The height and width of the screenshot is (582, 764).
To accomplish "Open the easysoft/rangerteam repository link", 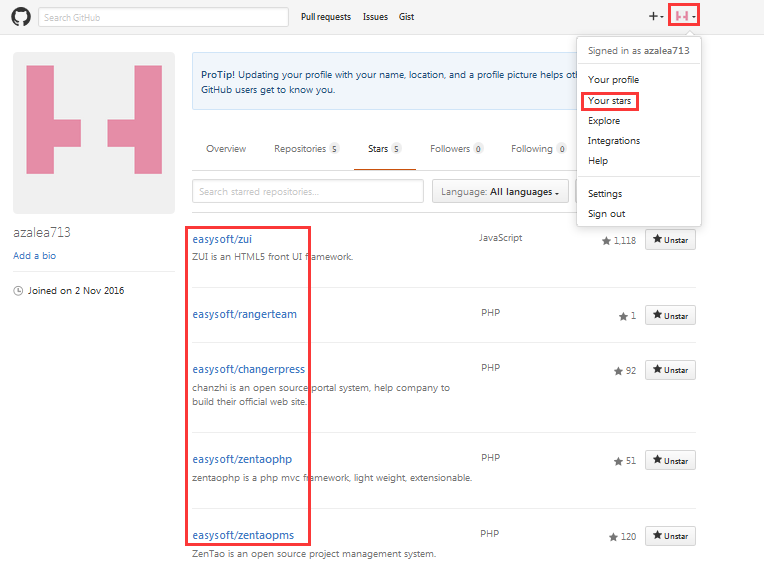I will tap(245, 314).
